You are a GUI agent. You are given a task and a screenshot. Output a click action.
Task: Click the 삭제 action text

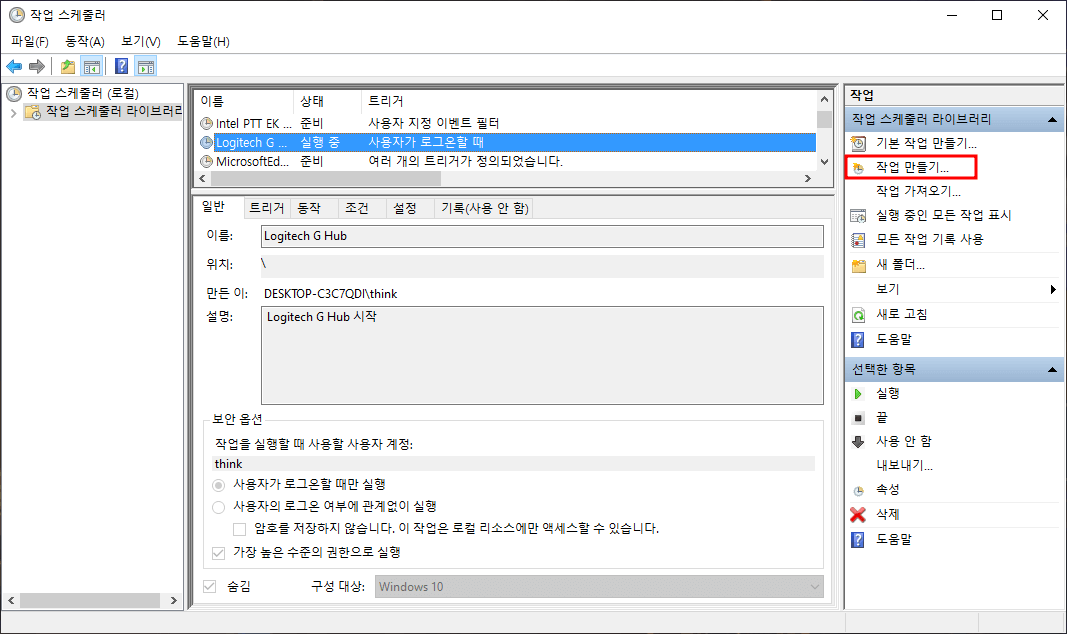(887, 515)
